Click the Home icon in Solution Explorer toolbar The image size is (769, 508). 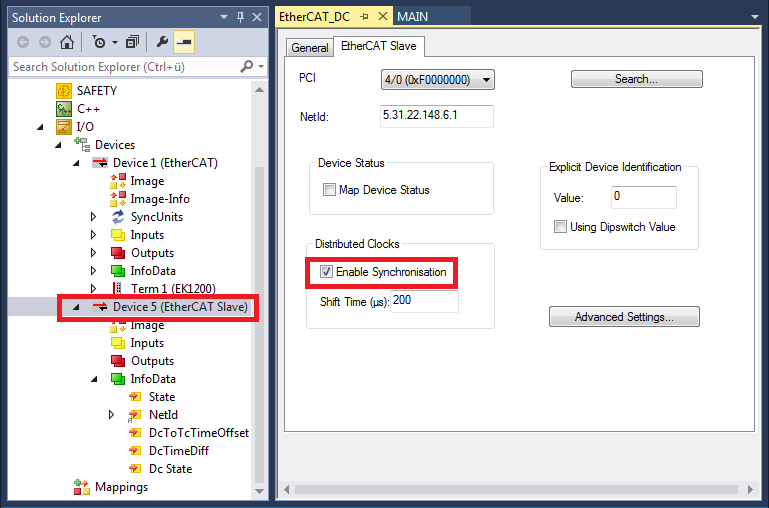(x=67, y=42)
